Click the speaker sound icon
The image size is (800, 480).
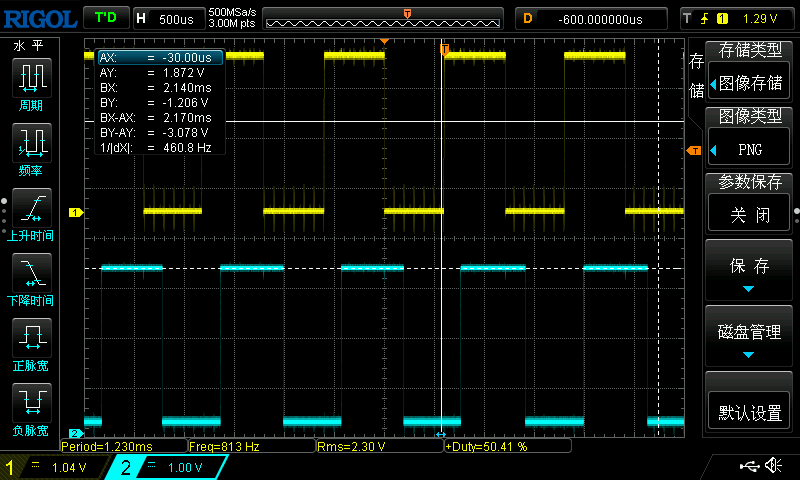773,465
